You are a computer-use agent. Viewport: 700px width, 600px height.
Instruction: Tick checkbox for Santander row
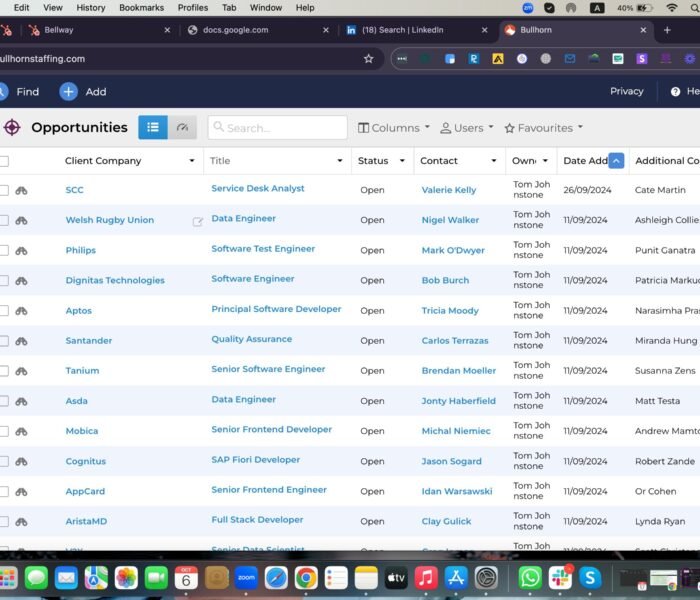(x=4, y=341)
